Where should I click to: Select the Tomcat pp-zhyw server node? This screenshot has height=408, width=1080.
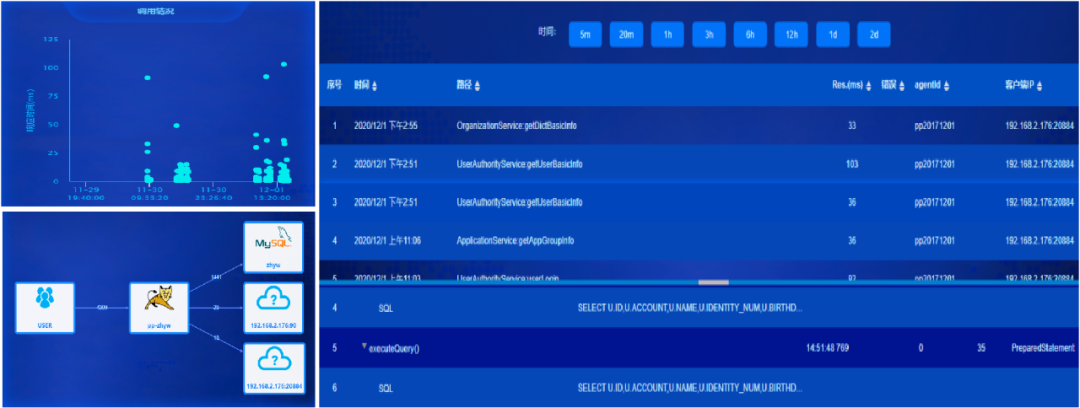[x=159, y=307]
